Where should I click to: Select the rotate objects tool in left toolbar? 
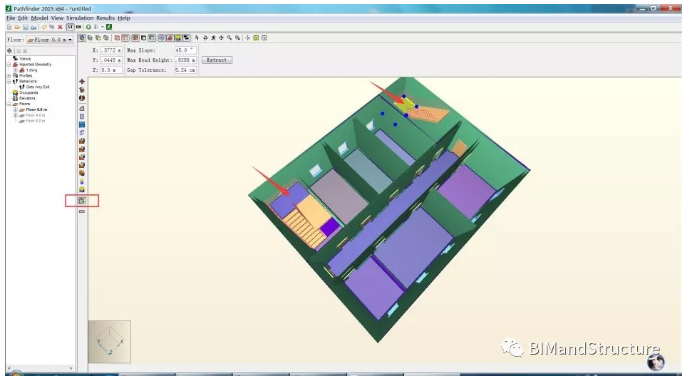[82, 90]
